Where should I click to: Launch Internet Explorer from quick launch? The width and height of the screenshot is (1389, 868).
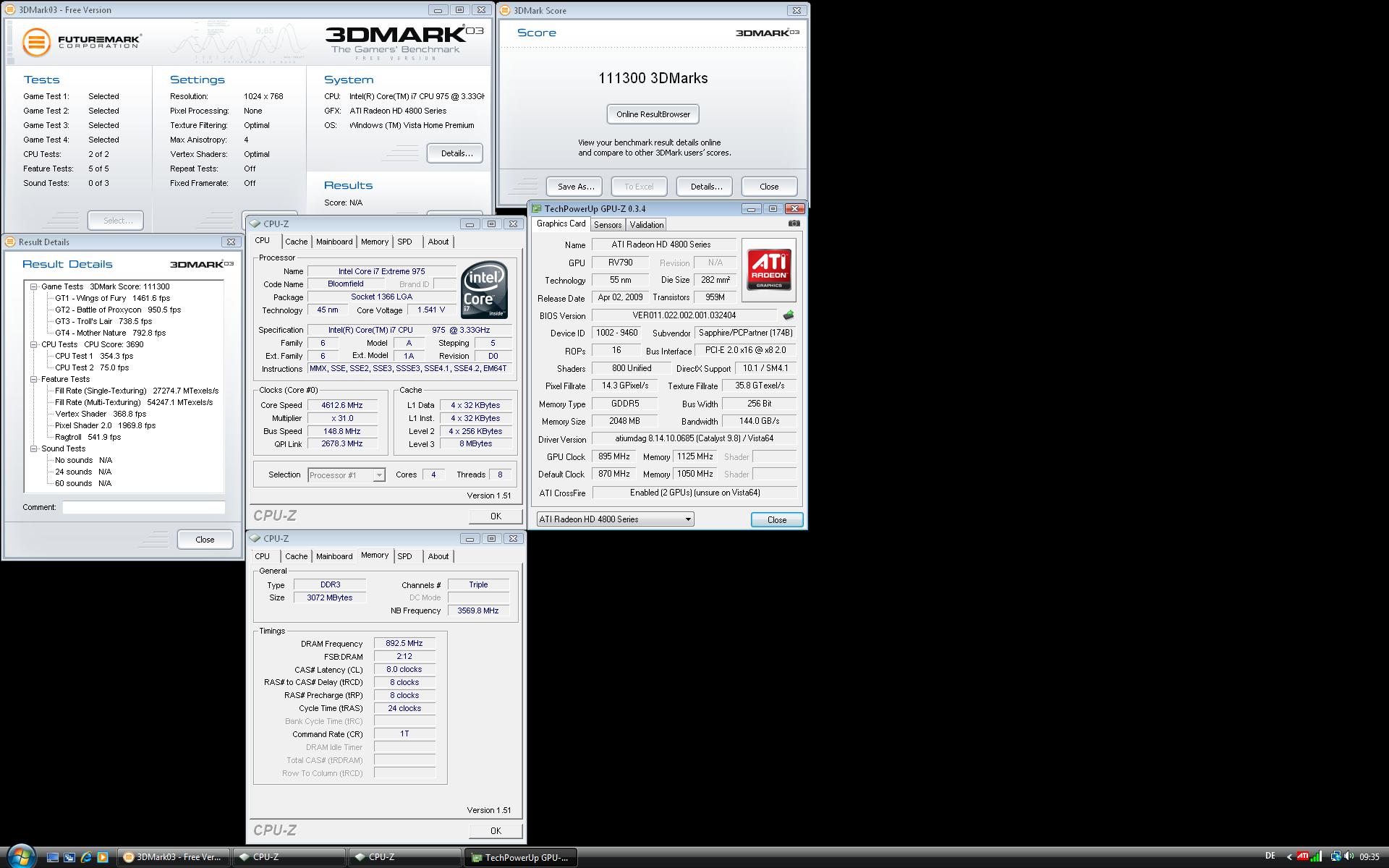pos(86,857)
